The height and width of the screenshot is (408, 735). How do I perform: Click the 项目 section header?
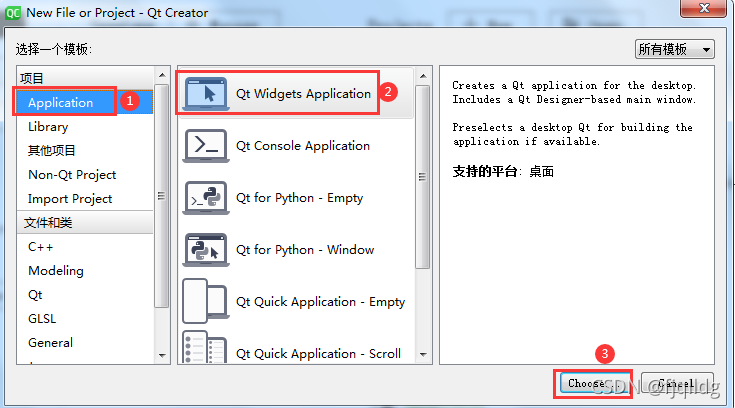(x=84, y=78)
